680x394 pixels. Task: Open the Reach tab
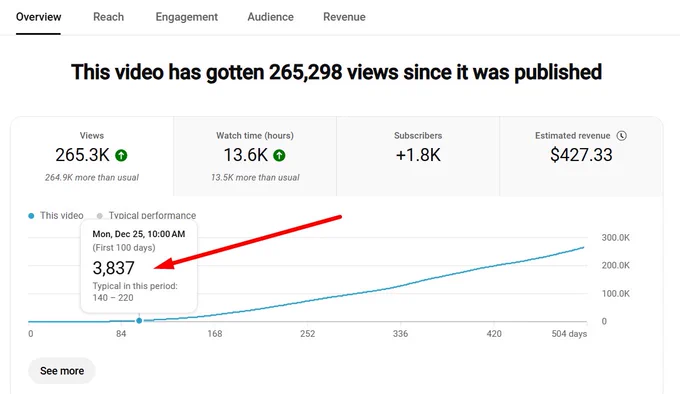(x=108, y=17)
